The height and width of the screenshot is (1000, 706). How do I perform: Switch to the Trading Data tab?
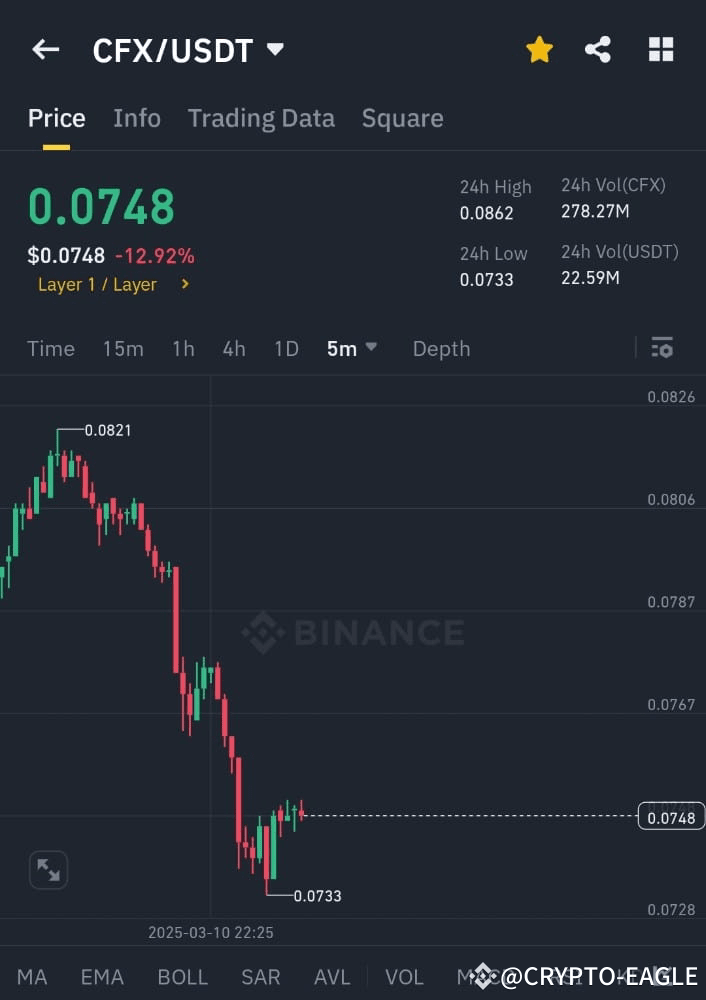click(x=261, y=118)
